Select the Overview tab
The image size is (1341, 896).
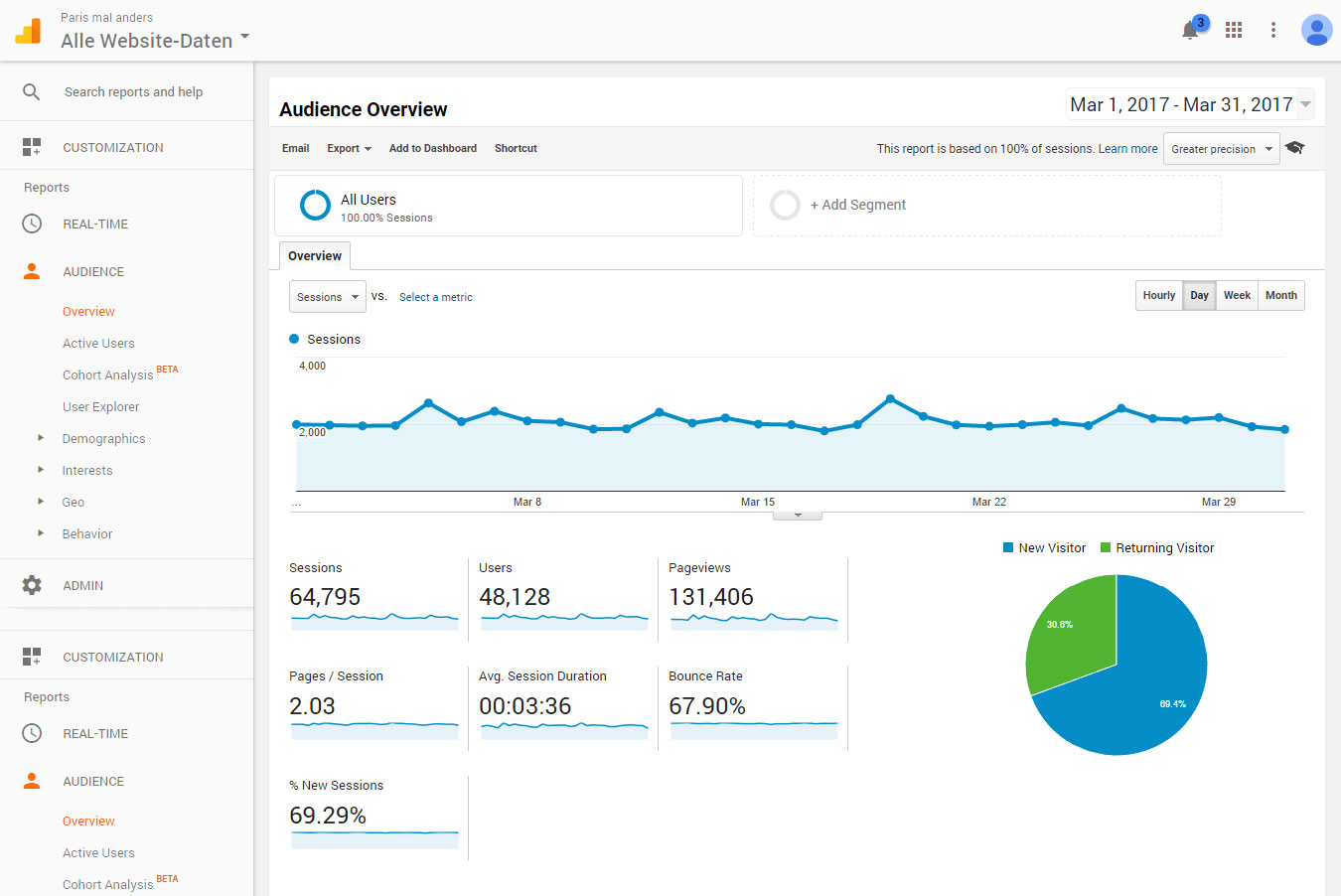pos(315,255)
